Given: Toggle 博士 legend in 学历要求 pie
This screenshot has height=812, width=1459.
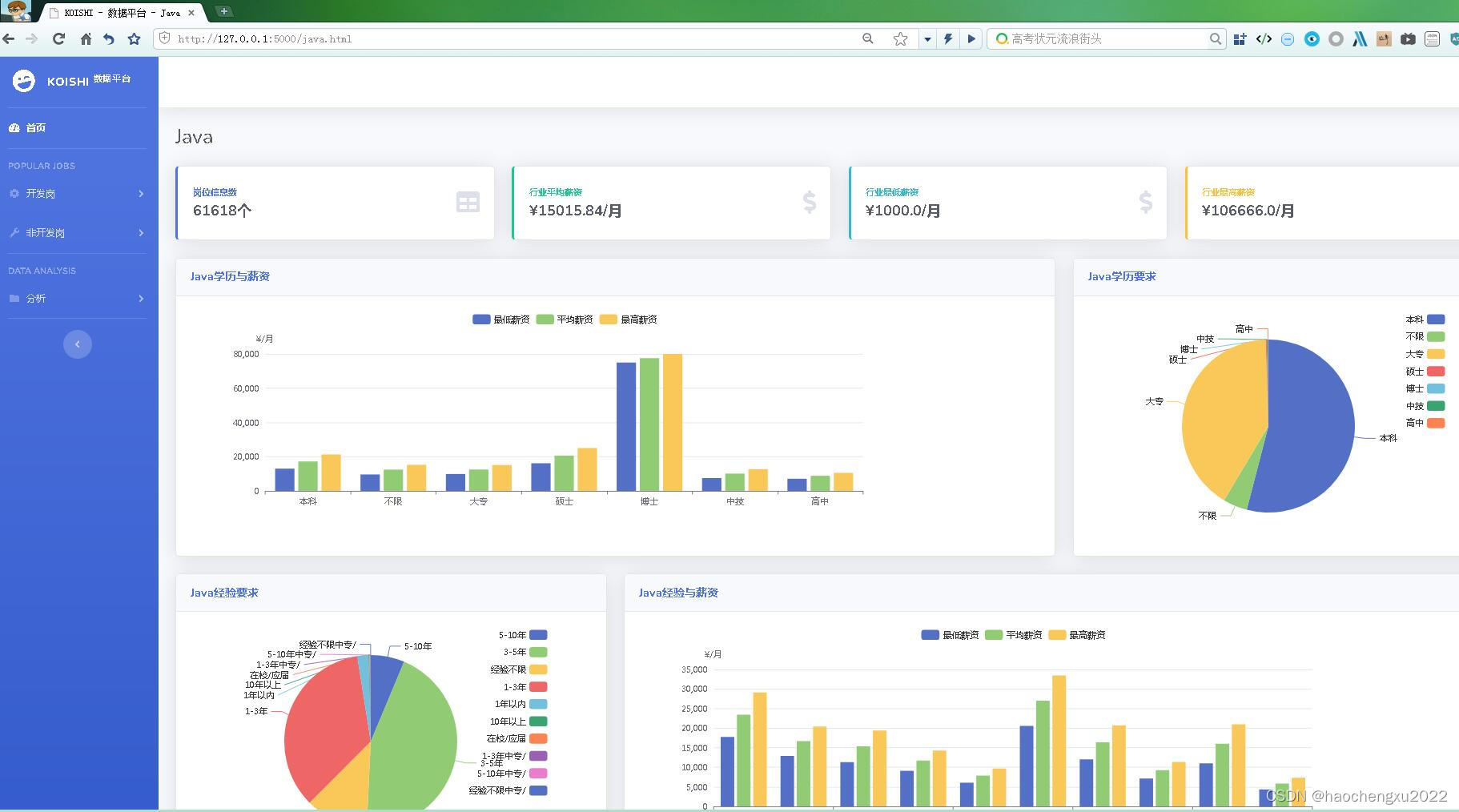Looking at the screenshot, I should tap(1425, 388).
